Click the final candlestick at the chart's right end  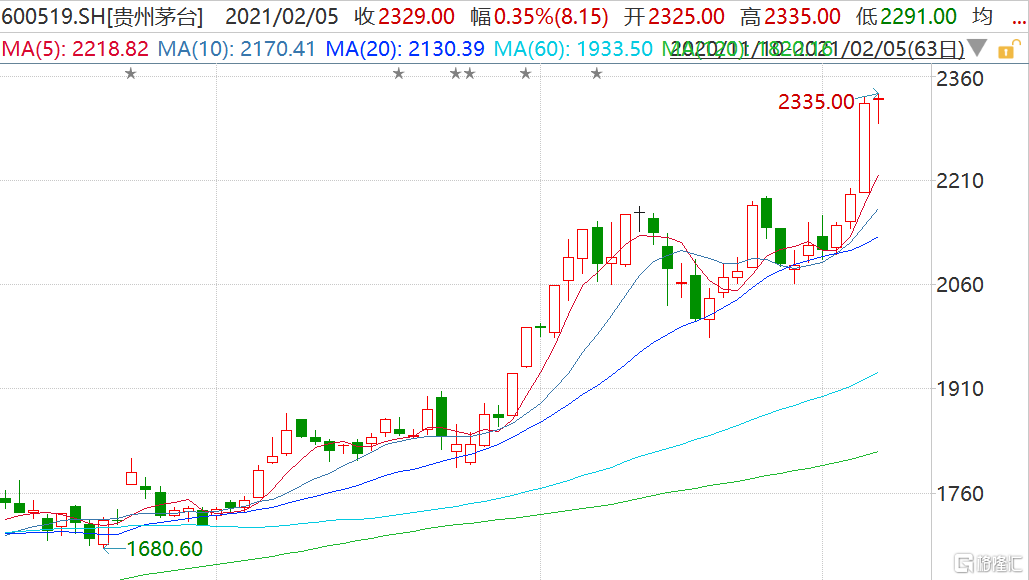point(878,109)
